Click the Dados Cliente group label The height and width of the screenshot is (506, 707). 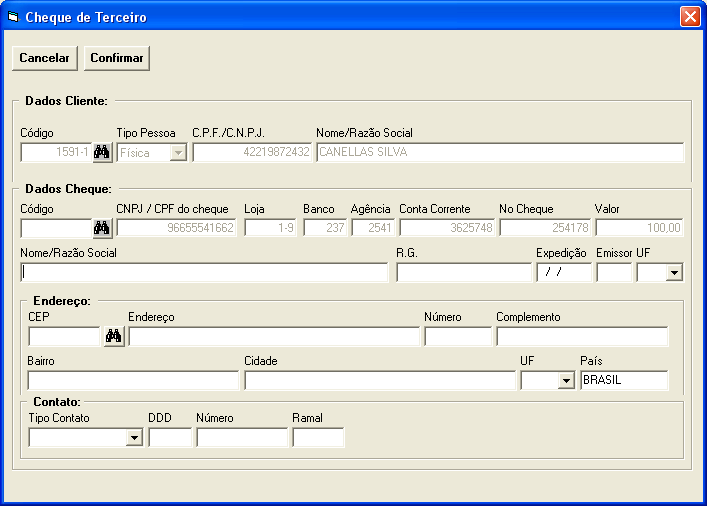click(66, 101)
